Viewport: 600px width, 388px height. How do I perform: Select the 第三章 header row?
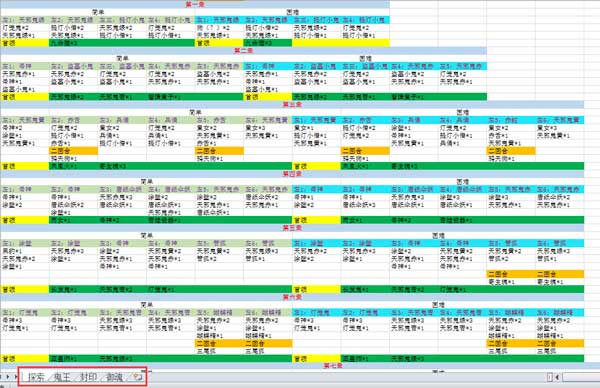tap(292, 104)
